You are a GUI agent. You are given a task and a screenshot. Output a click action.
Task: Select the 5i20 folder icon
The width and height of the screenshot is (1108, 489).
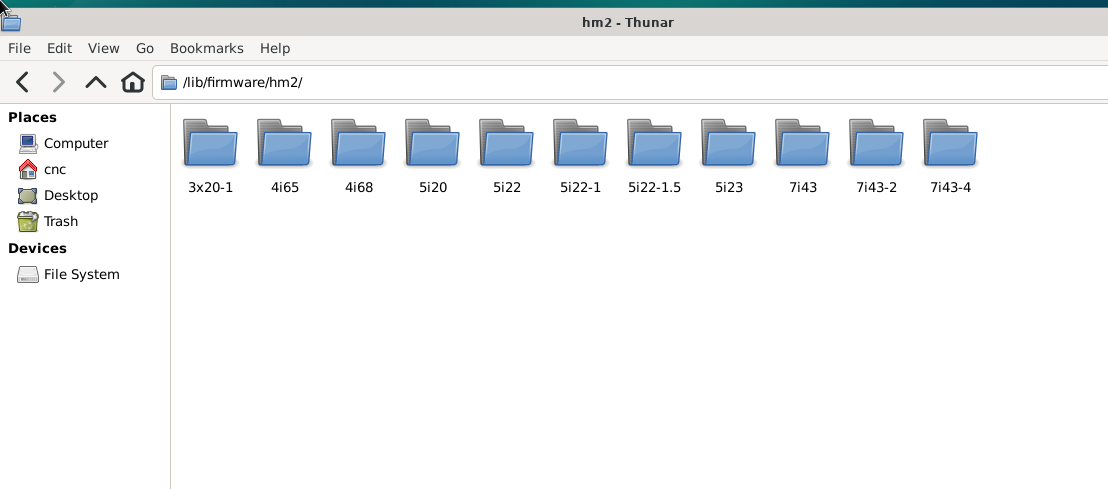tap(432, 142)
